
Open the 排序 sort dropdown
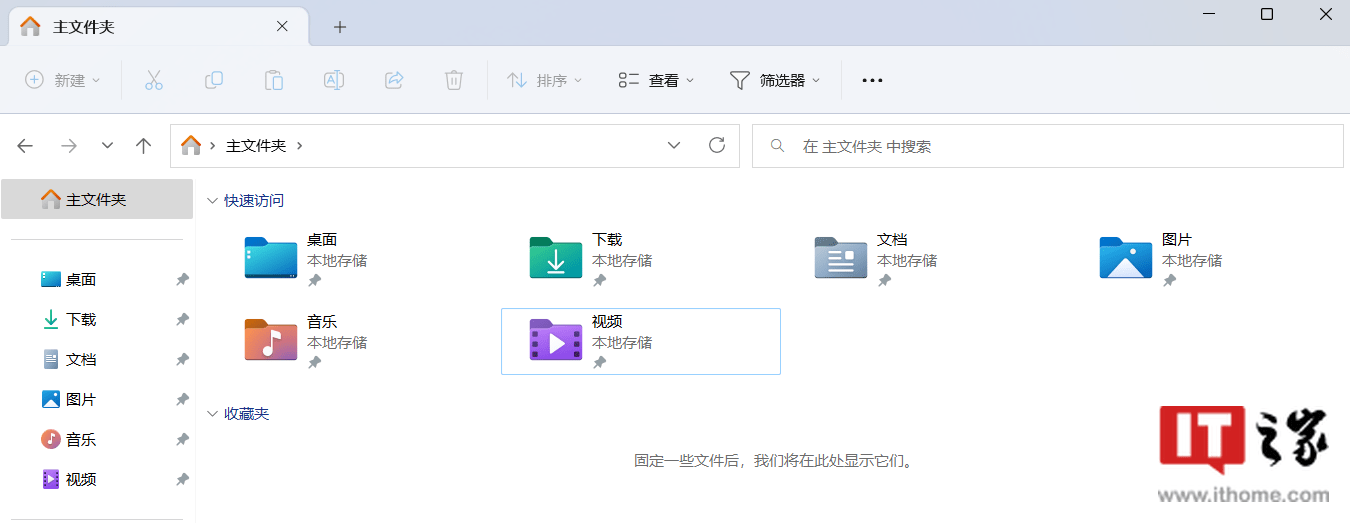[545, 80]
